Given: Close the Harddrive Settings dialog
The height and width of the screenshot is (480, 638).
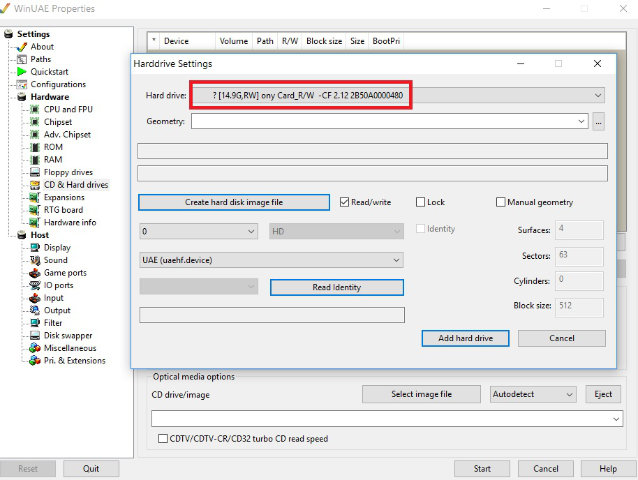Looking at the screenshot, I should (x=597, y=64).
